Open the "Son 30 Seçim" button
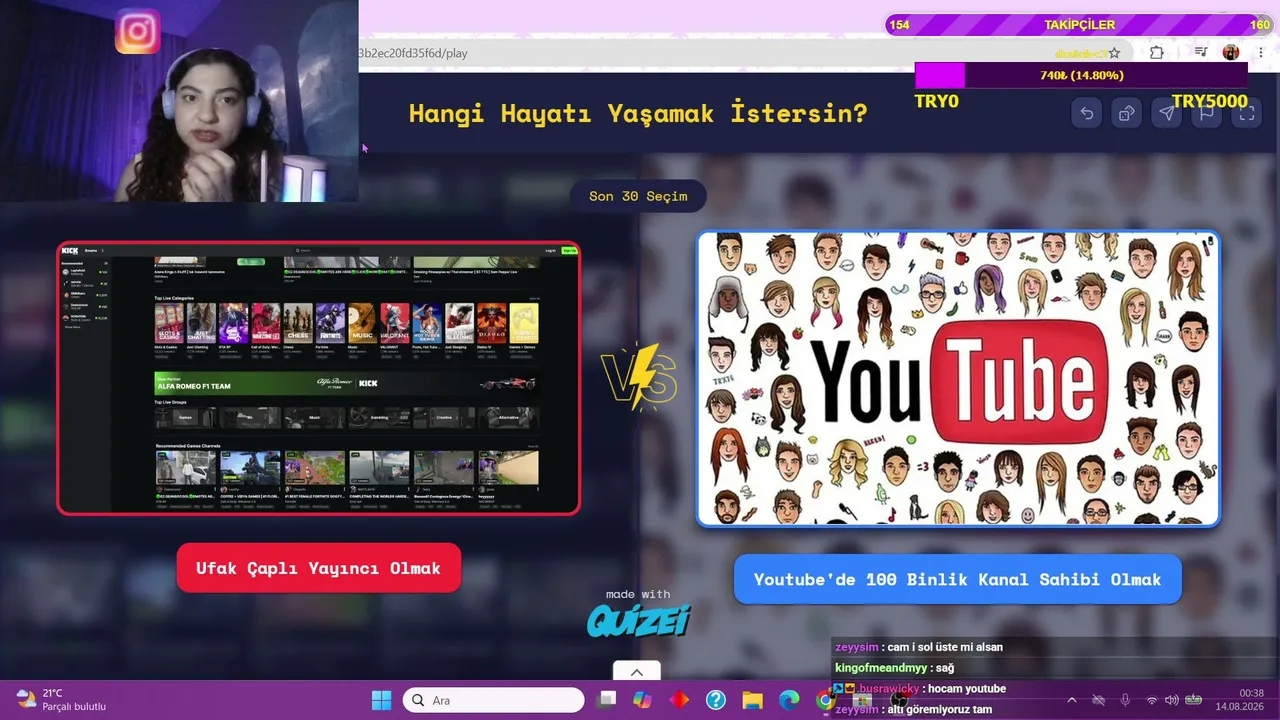Screen dimensions: 1280x720 [638, 196]
